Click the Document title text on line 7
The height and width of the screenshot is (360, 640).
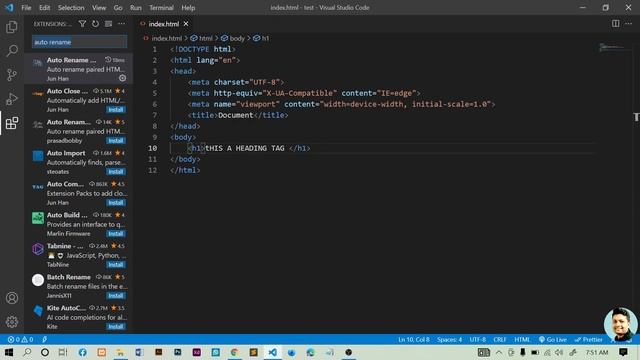coord(236,115)
